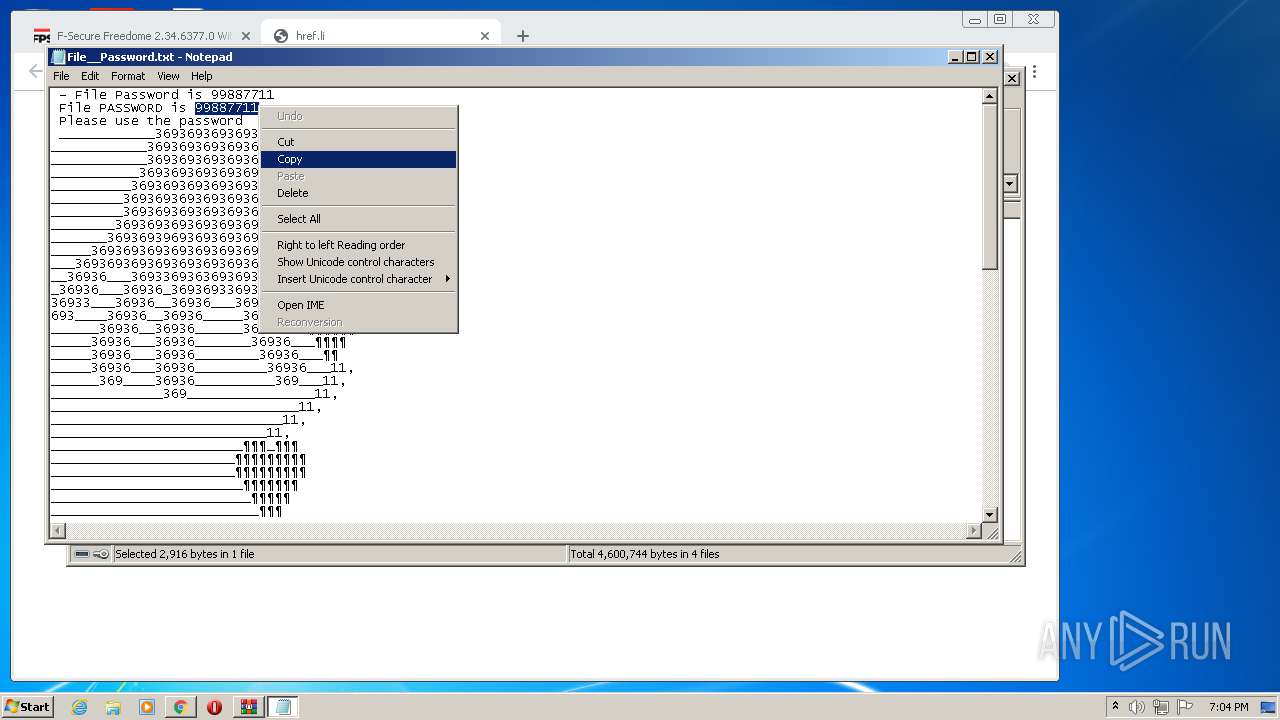Image resolution: width=1280 pixels, height=720 pixels.
Task: Click the volume speaker tray icon
Action: tap(1137, 707)
